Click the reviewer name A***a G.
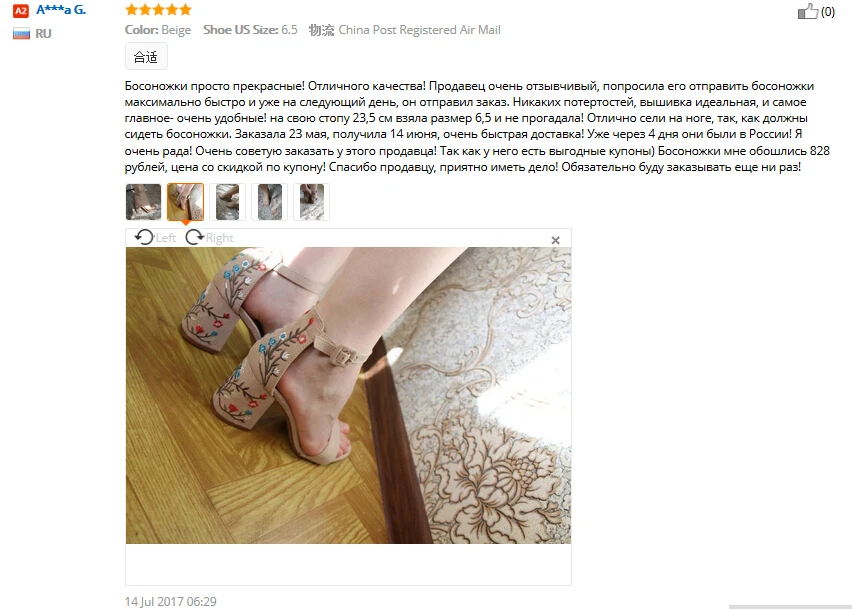Image resolution: width=852 pixels, height=609 pixels. [61, 10]
